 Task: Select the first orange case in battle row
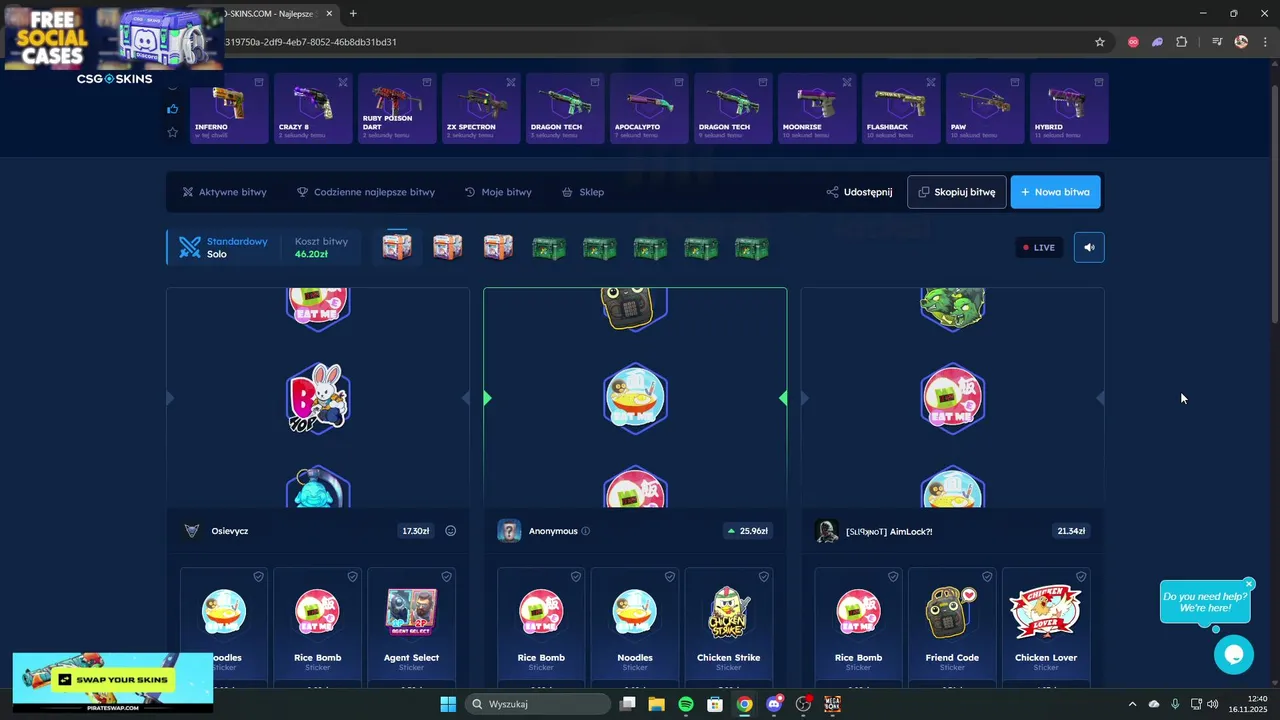pos(397,247)
